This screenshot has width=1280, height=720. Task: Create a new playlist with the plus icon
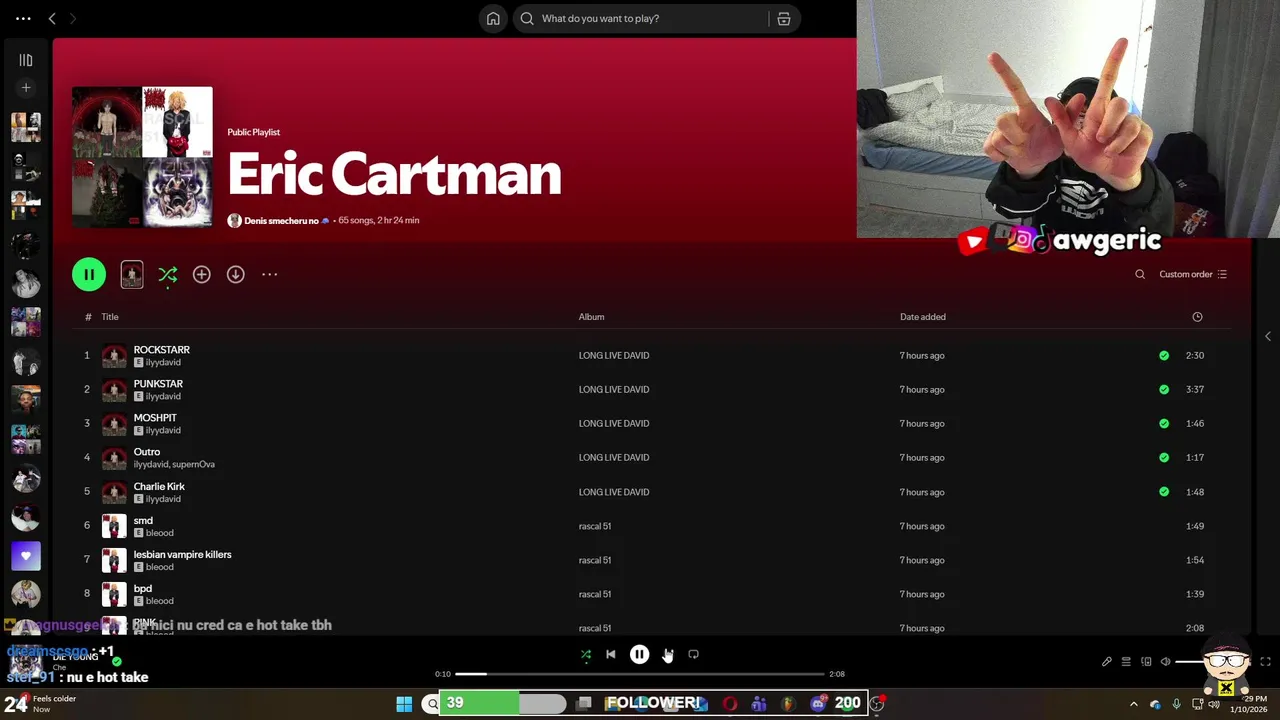(26, 88)
